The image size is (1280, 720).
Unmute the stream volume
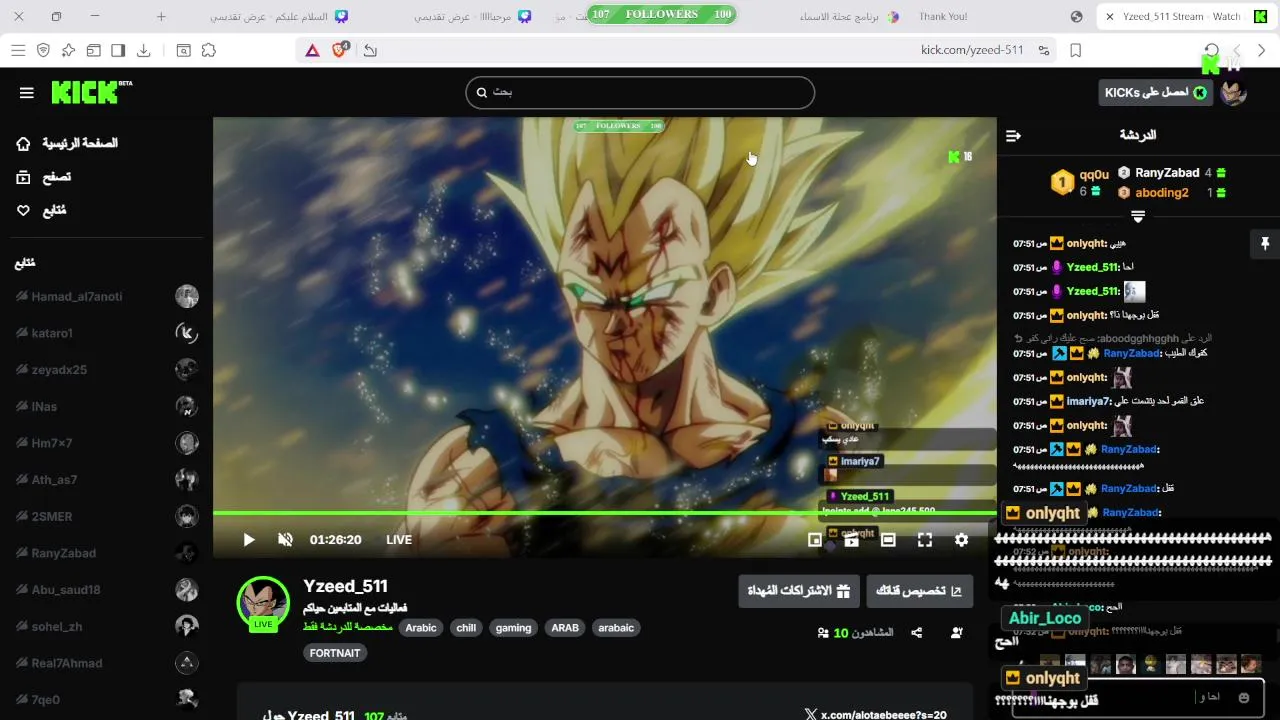(x=285, y=540)
